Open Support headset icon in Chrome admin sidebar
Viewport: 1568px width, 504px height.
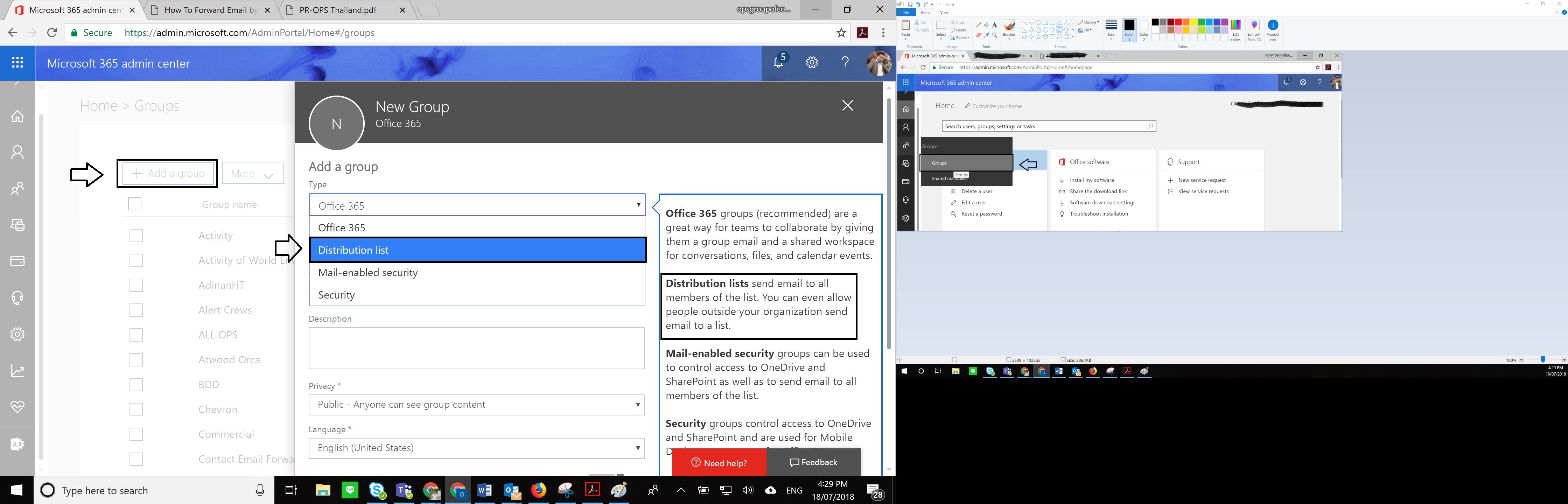click(17, 297)
